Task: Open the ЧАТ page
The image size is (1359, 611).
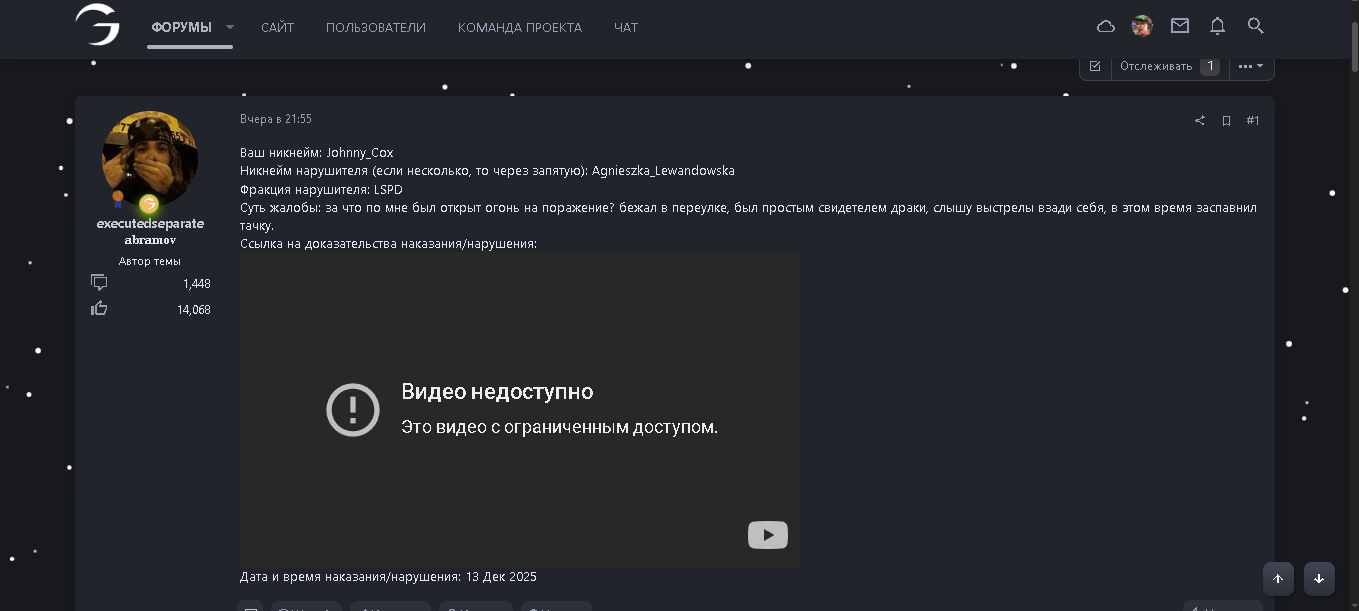Action: pos(626,27)
